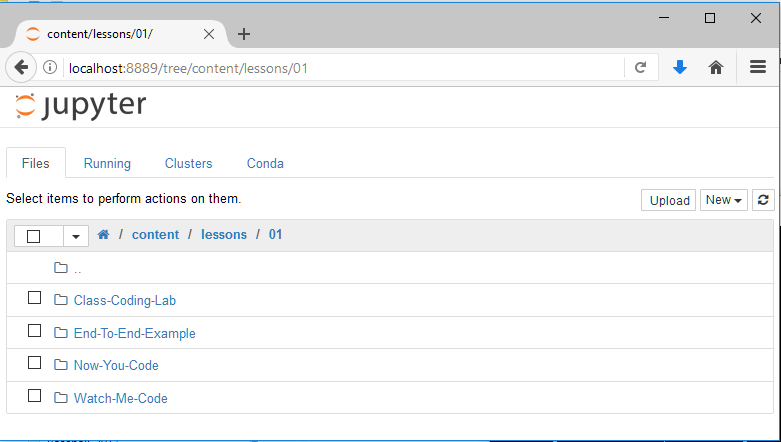This screenshot has height=442, width=781.
Task: Open the Now-You-Code folder link
Action: pyautogui.click(x=116, y=365)
